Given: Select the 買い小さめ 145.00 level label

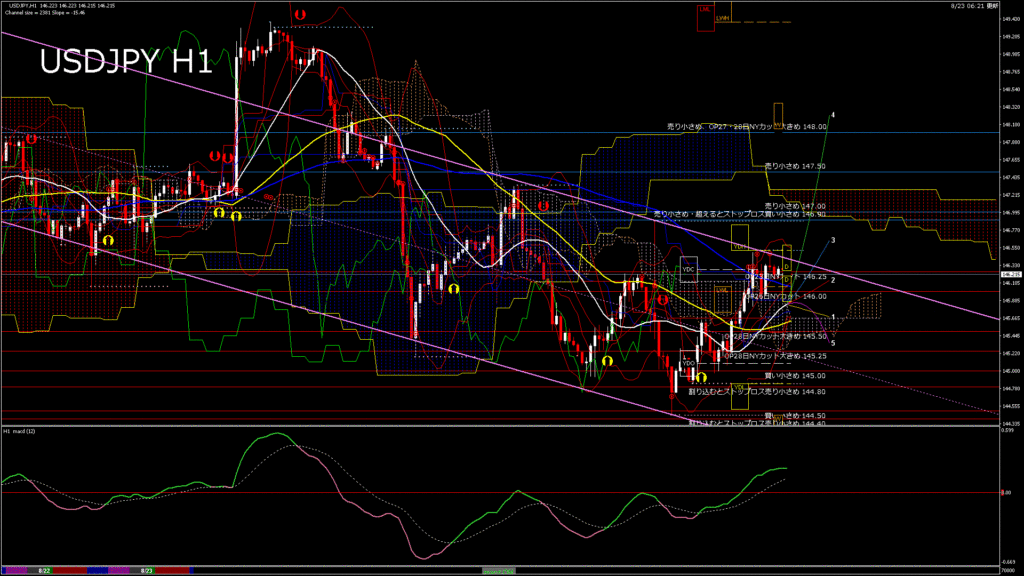Looking at the screenshot, I should [x=794, y=376].
